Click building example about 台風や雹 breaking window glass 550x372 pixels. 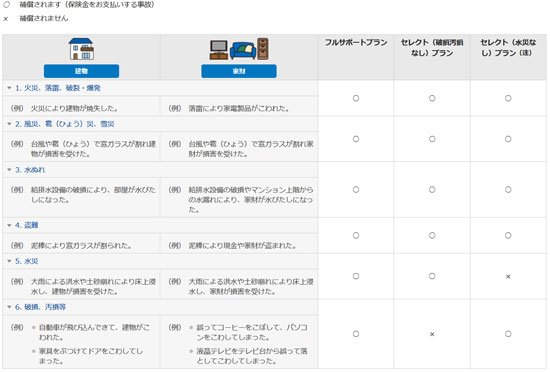(93, 149)
